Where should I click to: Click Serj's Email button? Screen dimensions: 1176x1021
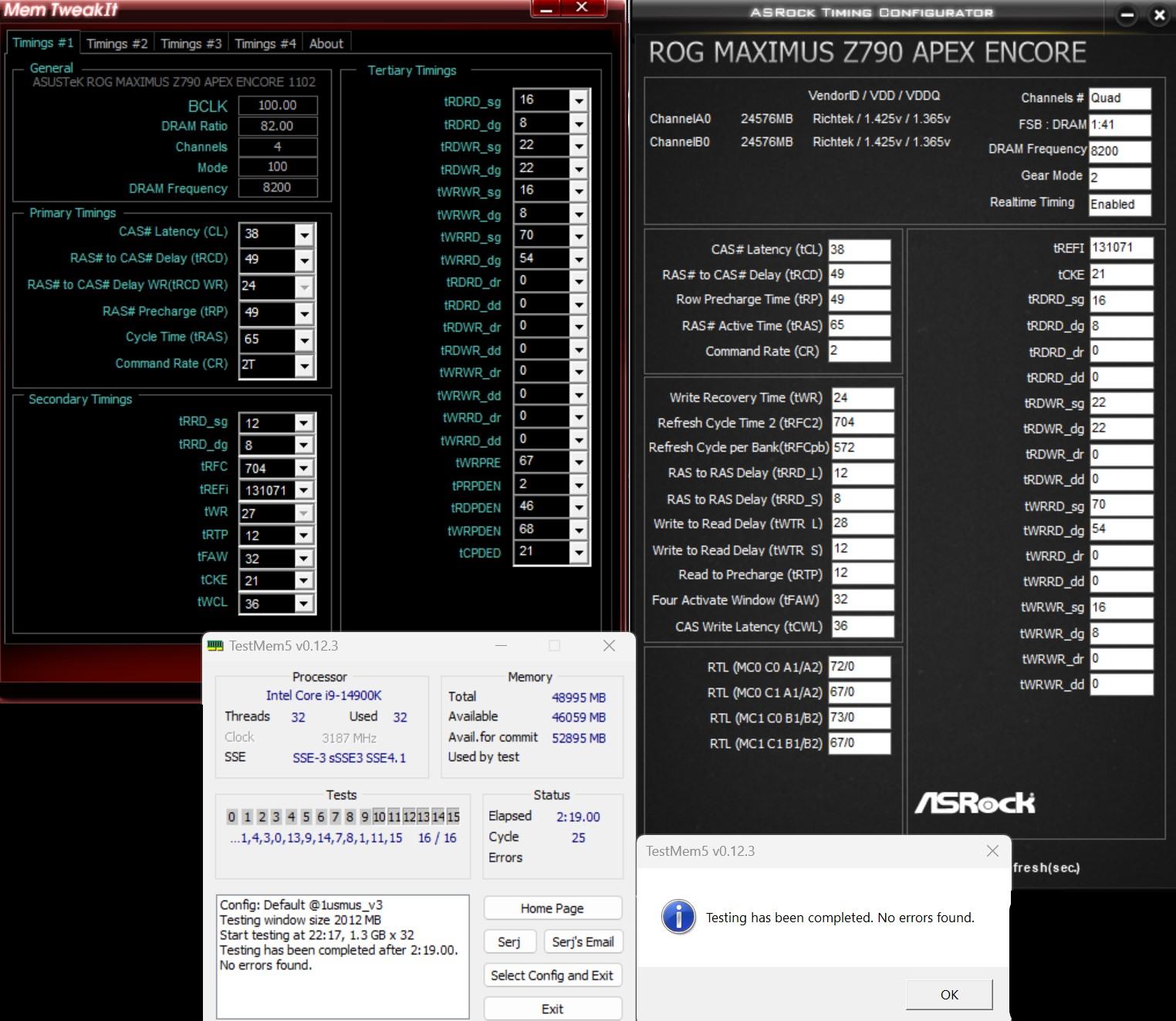pyautogui.click(x=583, y=942)
